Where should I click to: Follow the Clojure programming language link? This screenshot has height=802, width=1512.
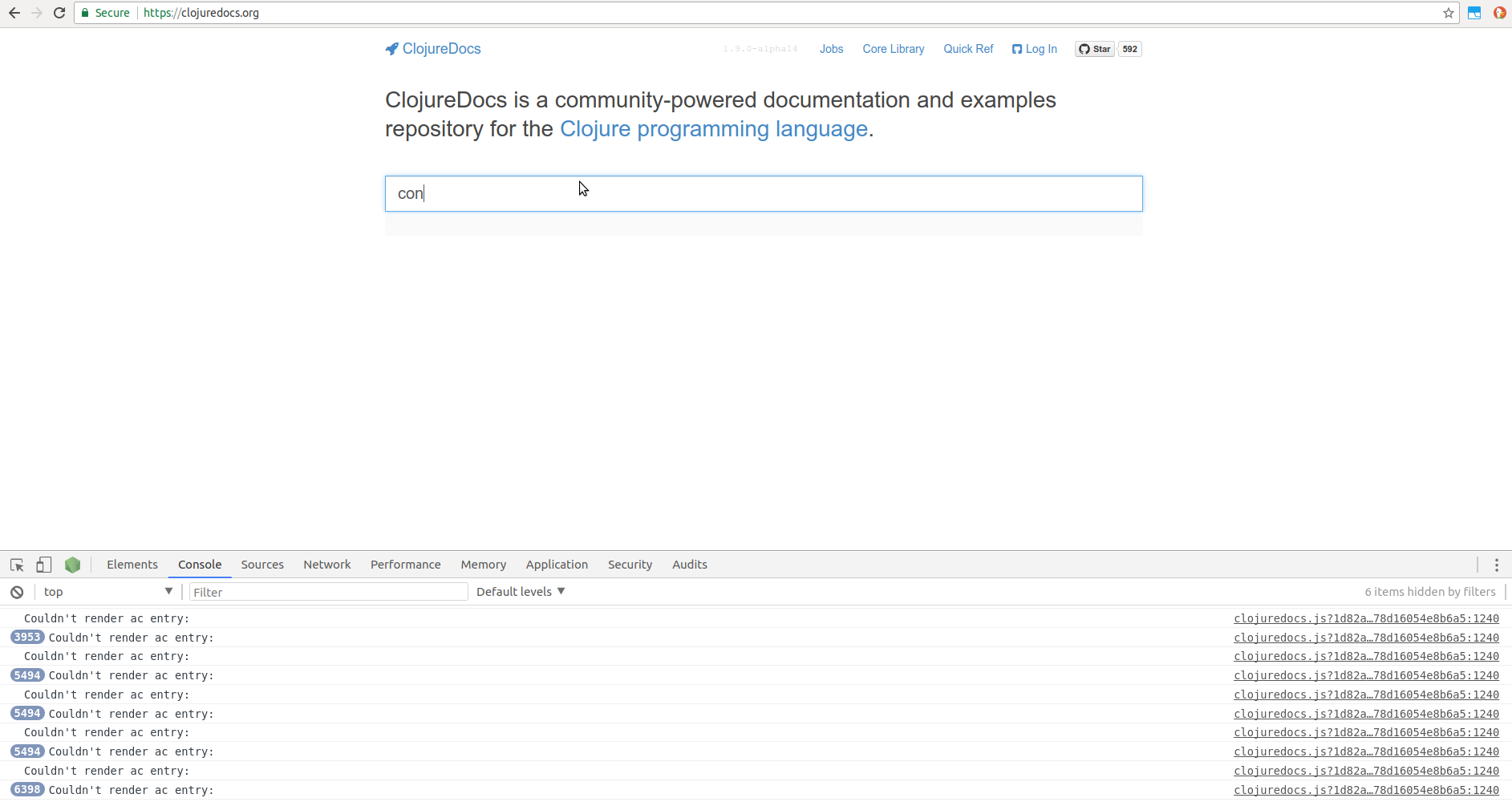click(713, 129)
